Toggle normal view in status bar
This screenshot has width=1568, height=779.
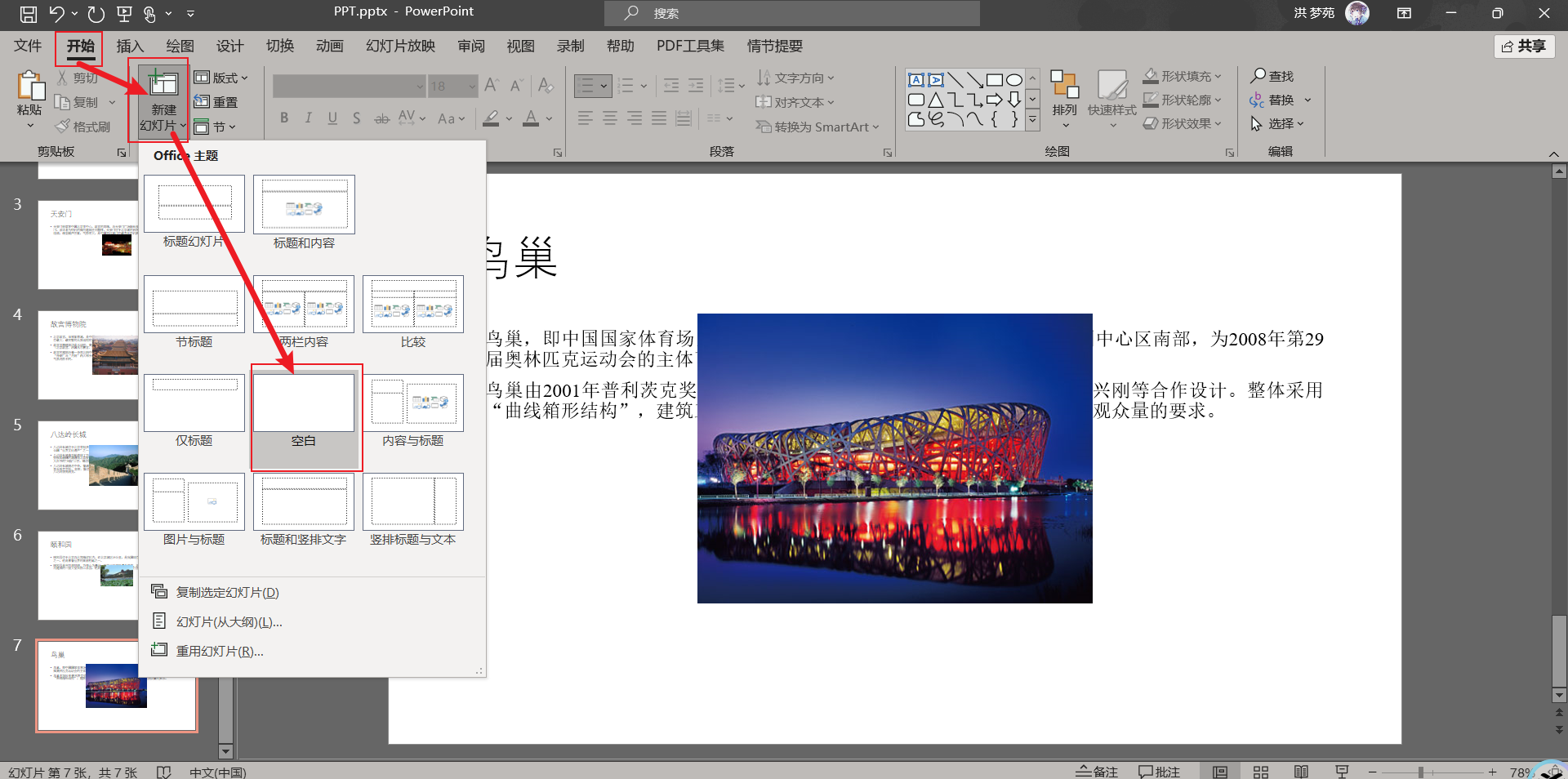(1220, 772)
